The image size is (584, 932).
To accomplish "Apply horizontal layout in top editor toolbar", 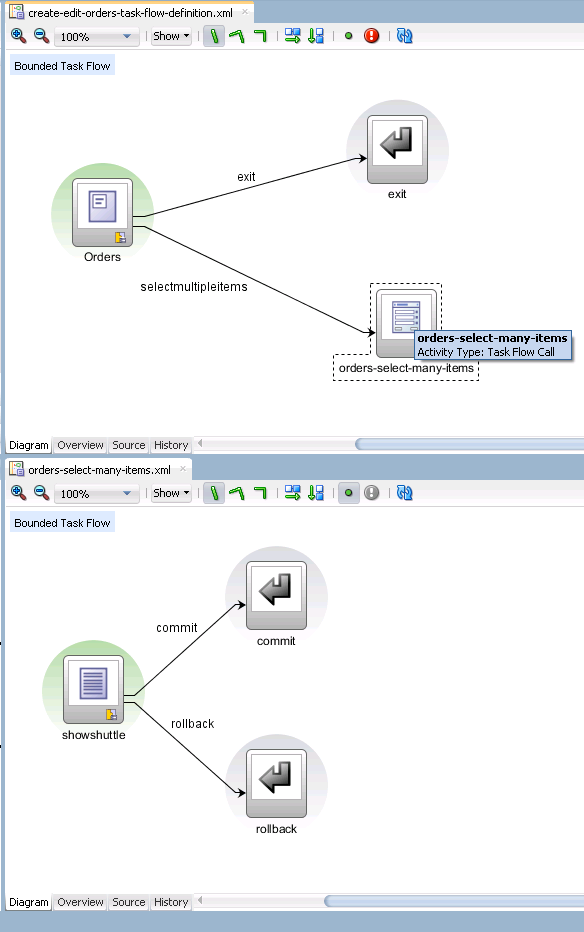I will [x=292, y=36].
